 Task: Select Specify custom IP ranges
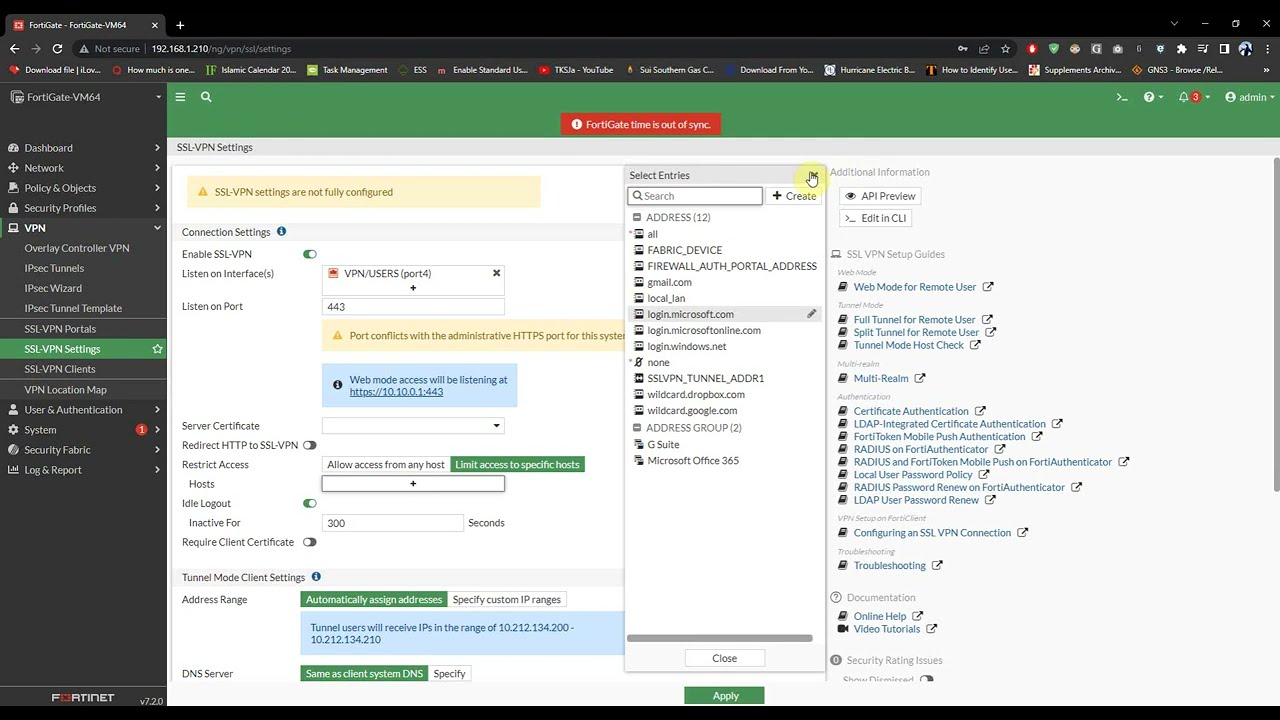(x=507, y=599)
